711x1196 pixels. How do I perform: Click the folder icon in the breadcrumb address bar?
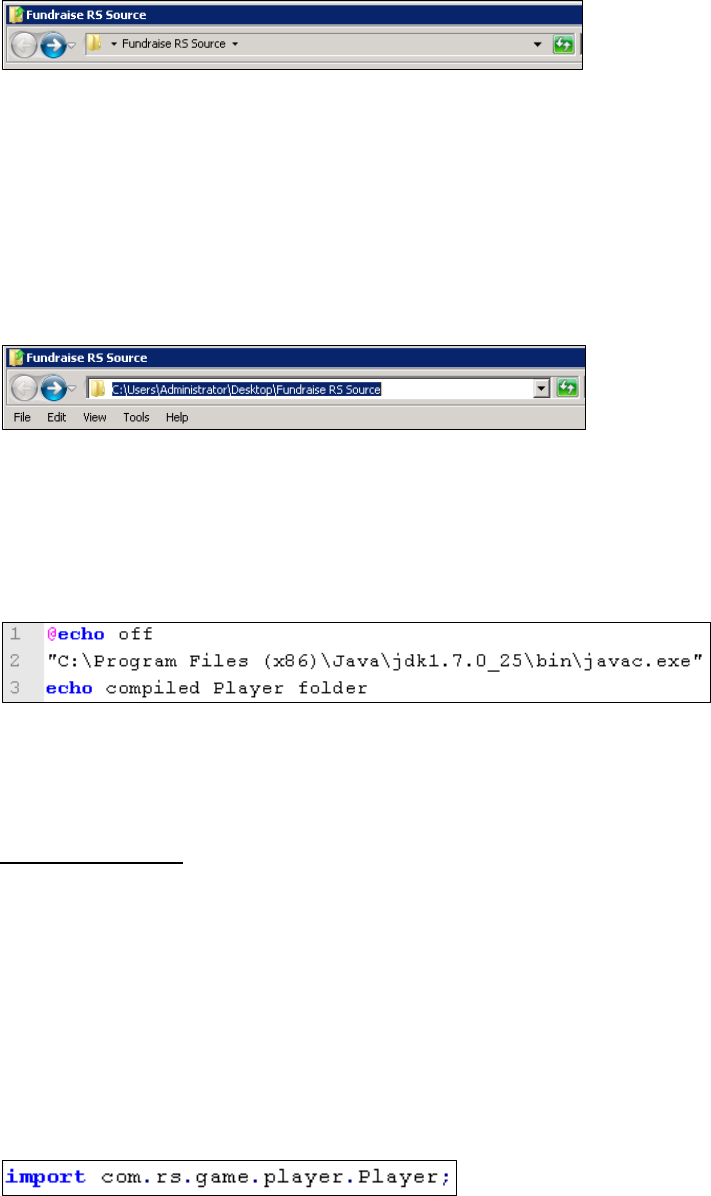click(95, 43)
